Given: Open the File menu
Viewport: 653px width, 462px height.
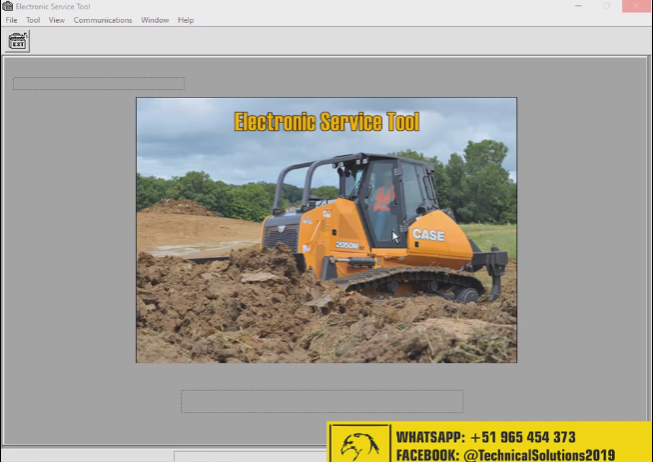Looking at the screenshot, I should point(12,20).
